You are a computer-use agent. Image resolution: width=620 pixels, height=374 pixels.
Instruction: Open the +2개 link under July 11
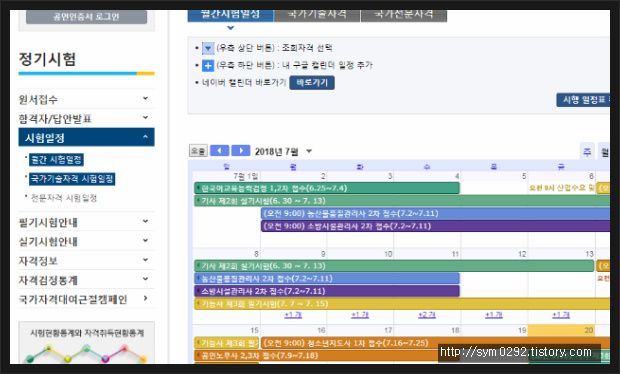tap(427, 315)
